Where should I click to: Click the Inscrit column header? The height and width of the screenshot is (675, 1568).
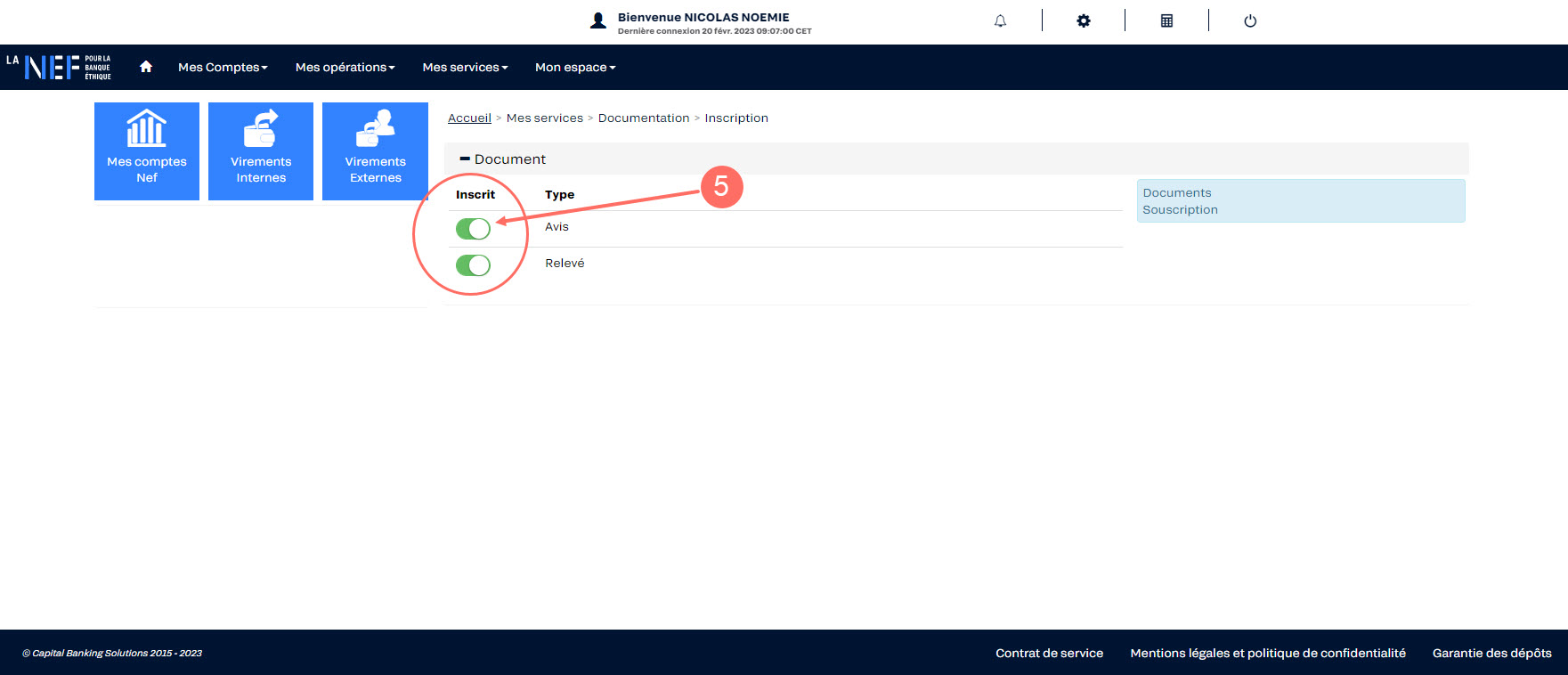tap(475, 195)
